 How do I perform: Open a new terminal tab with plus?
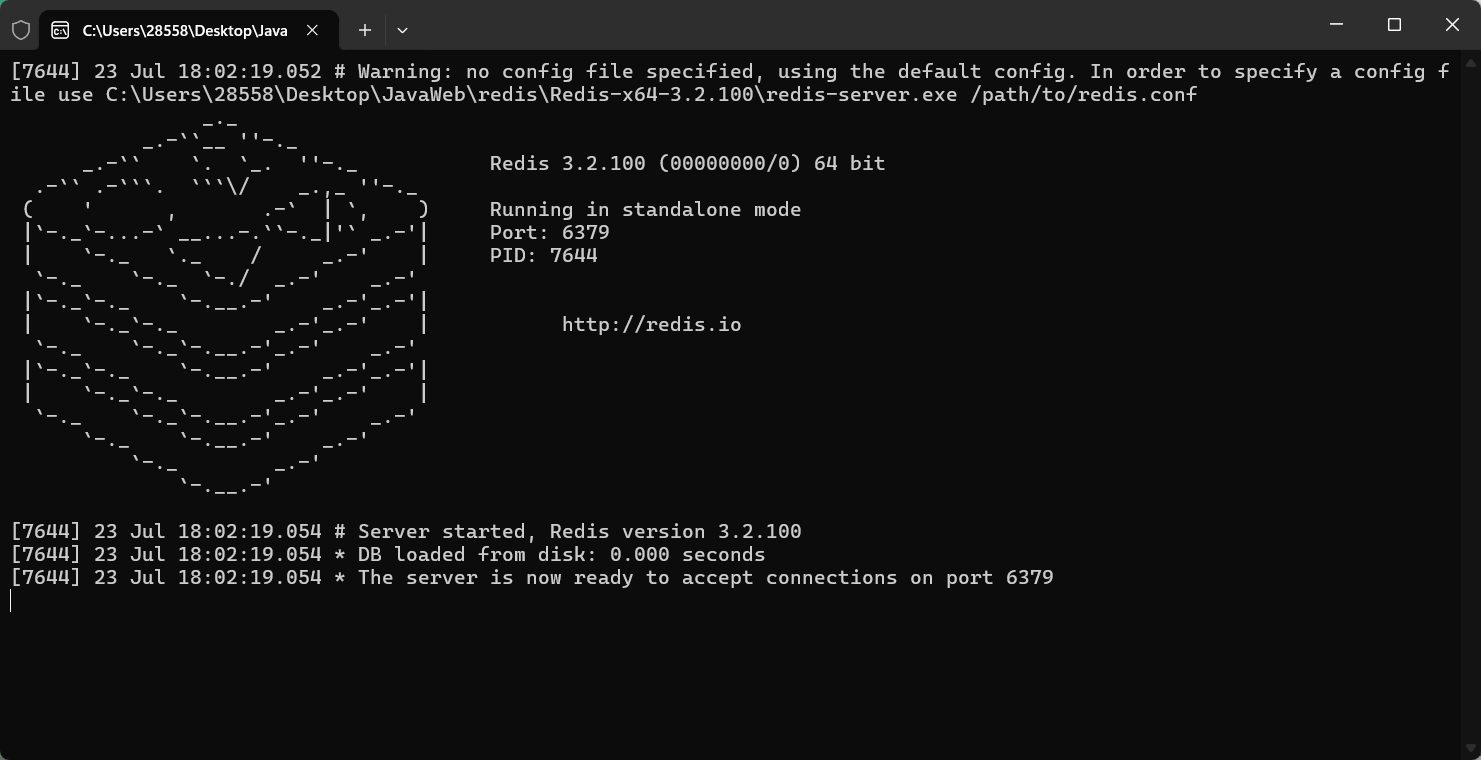(365, 30)
